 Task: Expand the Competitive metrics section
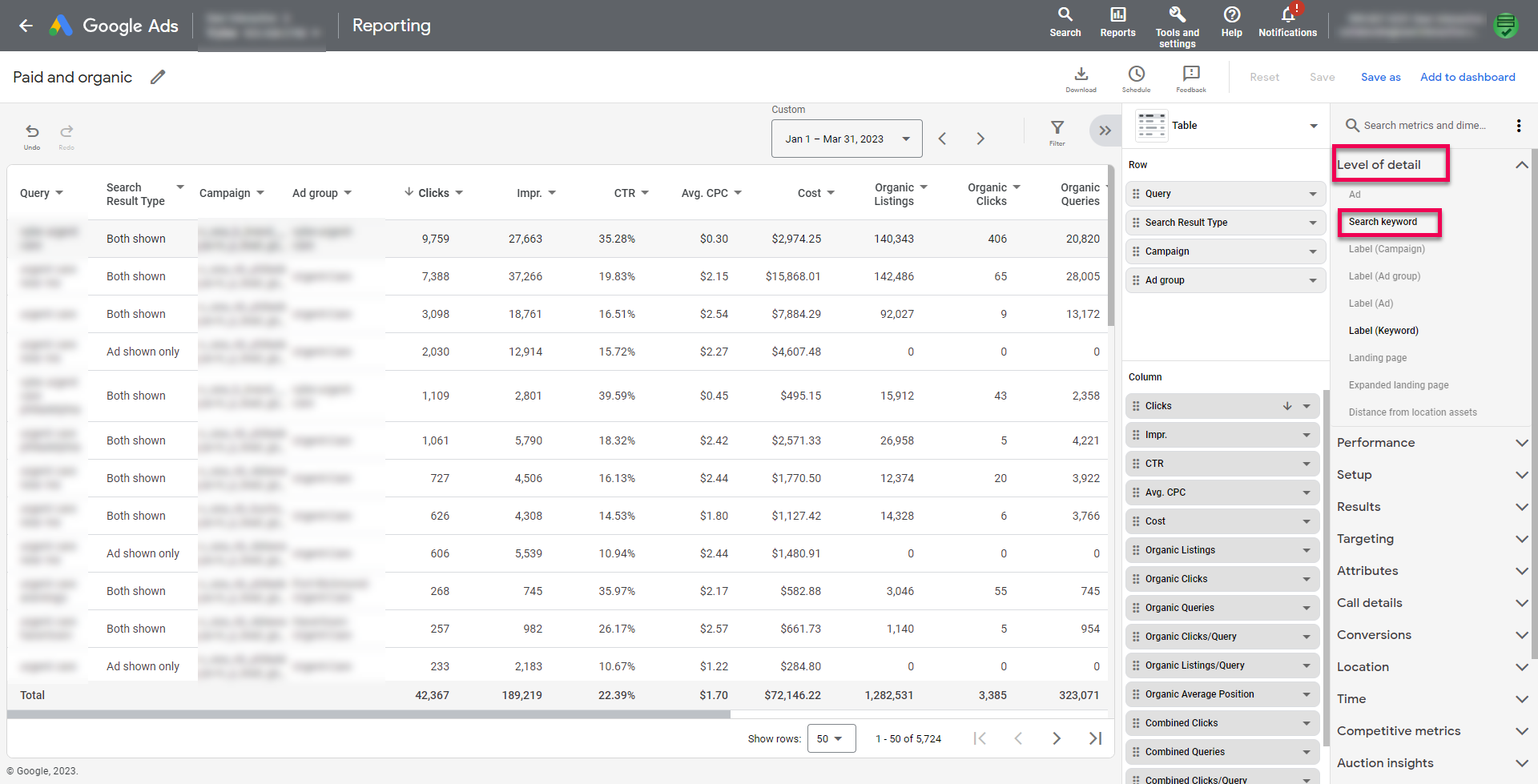point(1431,731)
